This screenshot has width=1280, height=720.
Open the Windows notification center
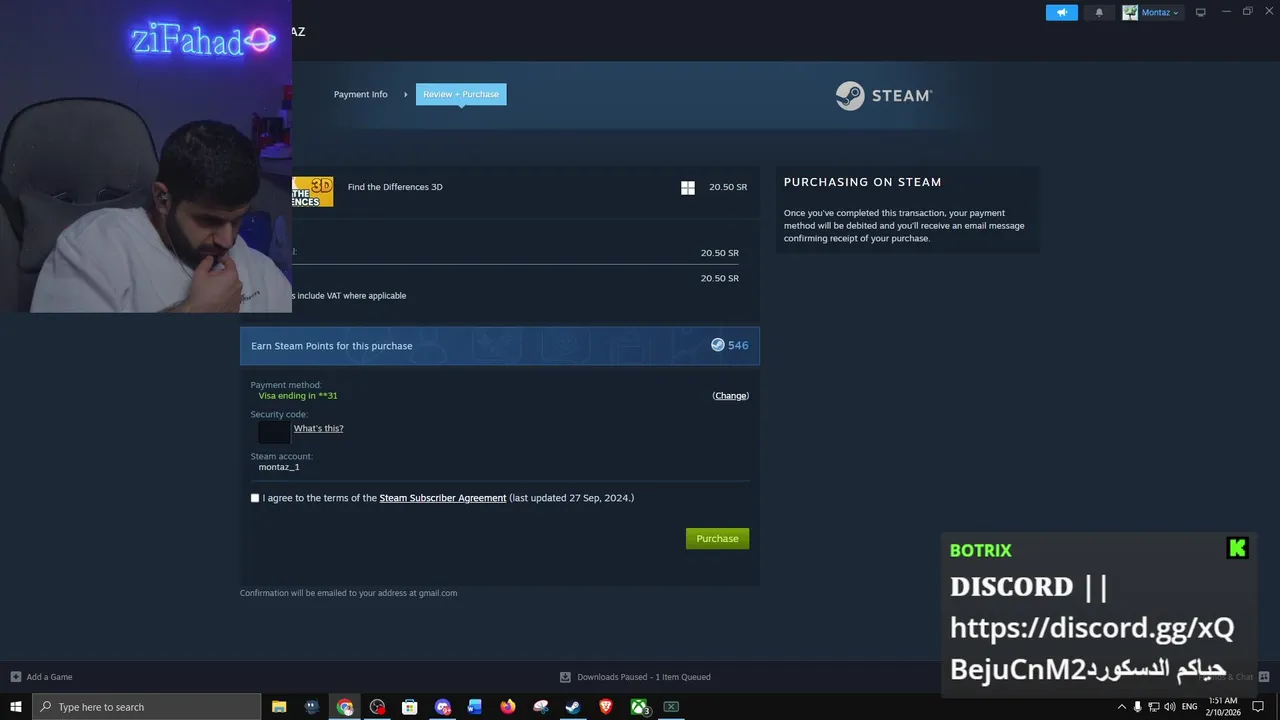tap(1258, 707)
